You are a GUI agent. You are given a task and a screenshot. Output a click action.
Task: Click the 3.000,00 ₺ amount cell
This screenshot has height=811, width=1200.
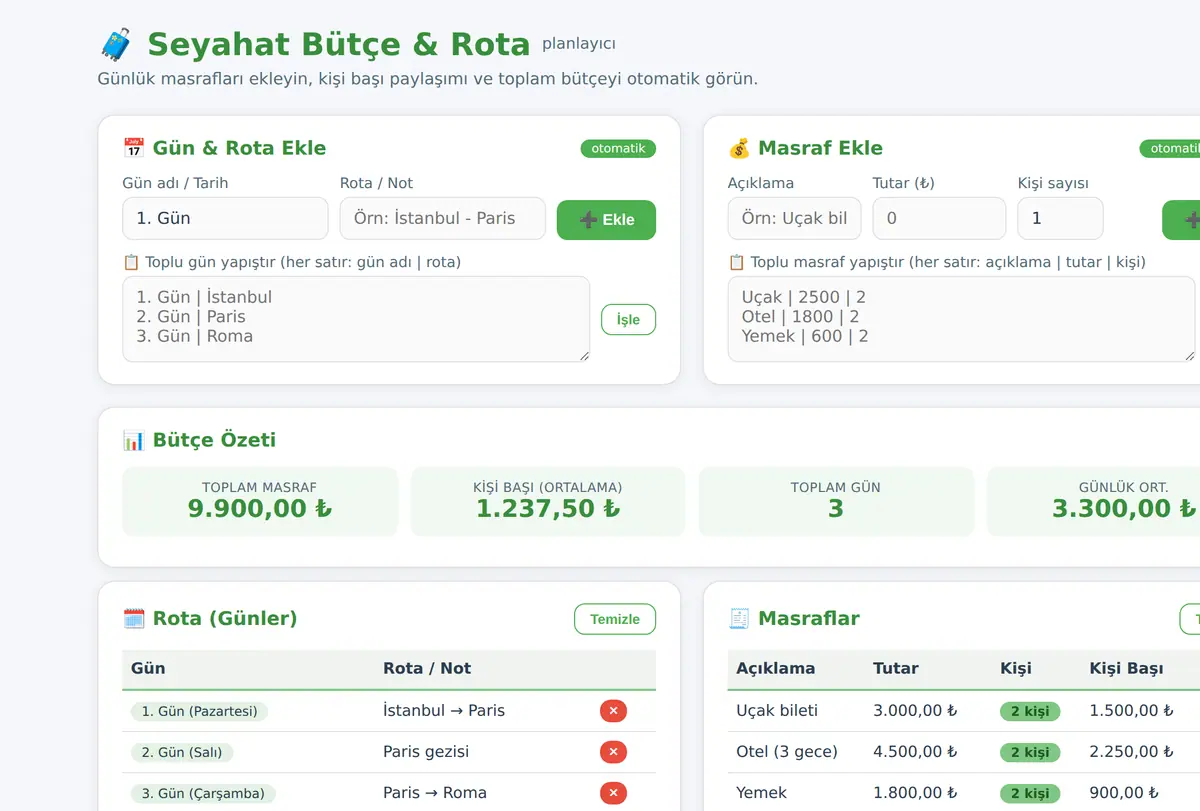pos(915,711)
